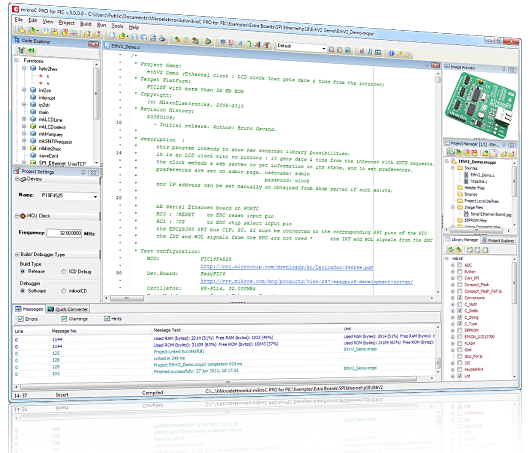Image resolution: width=531 pixels, height=453 pixels.
Task: Open the Project menu
Action: tap(66, 23)
